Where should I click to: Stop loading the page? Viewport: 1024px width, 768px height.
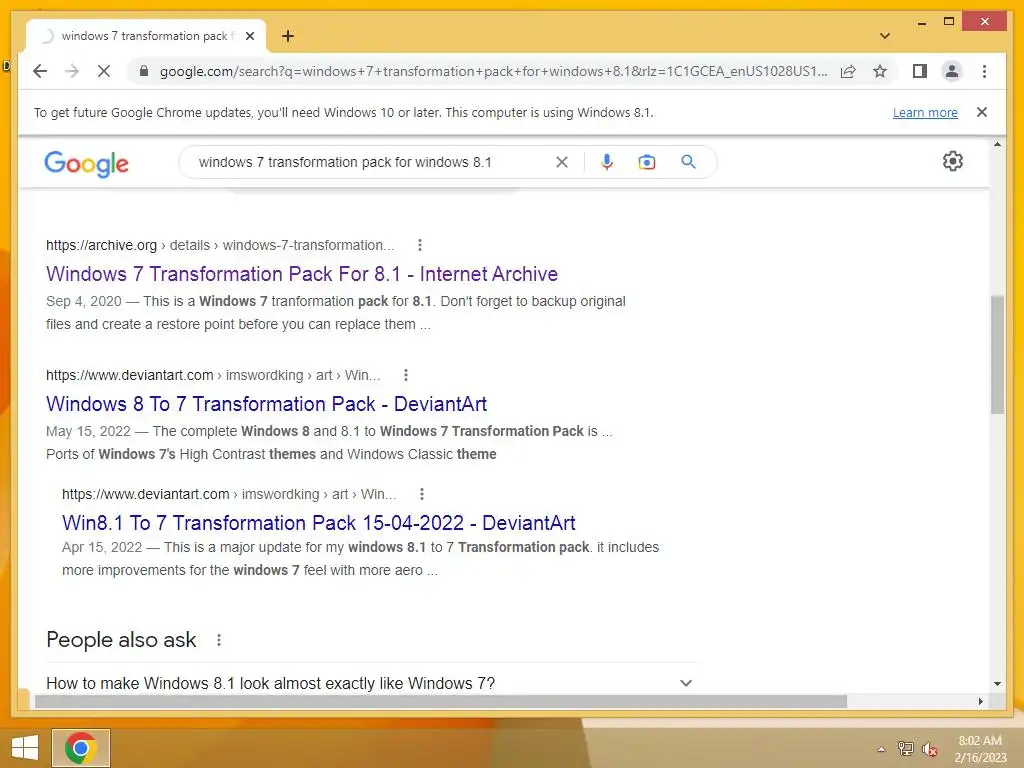coord(104,71)
